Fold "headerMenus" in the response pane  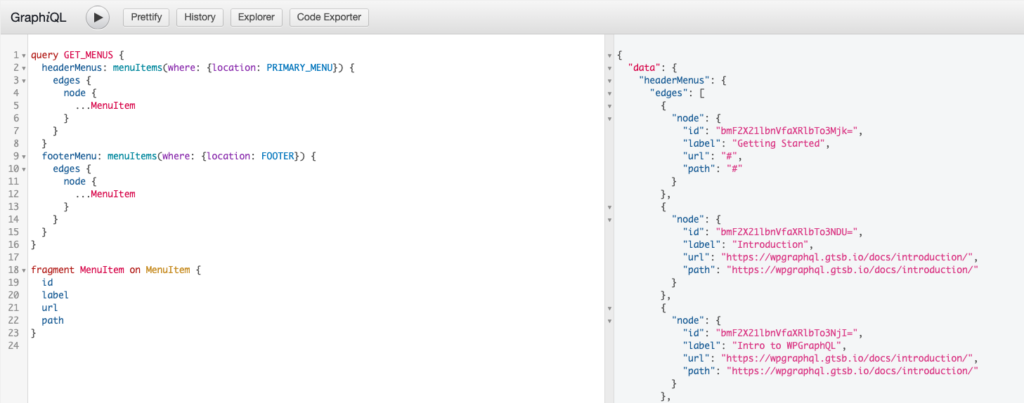611,80
